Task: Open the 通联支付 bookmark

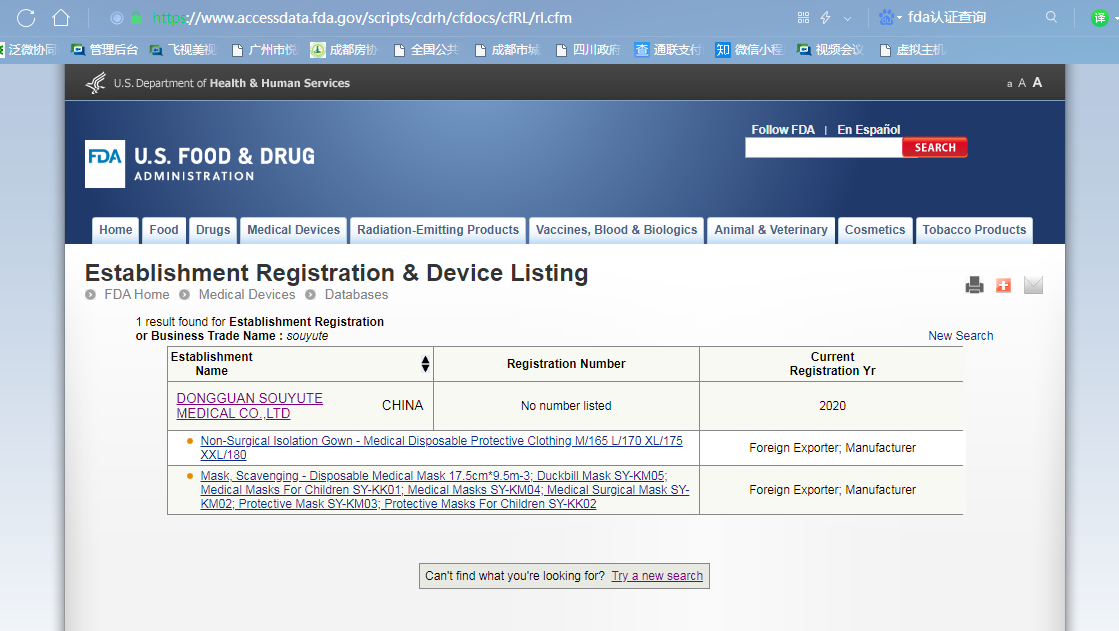Action: pyautogui.click(x=669, y=49)
